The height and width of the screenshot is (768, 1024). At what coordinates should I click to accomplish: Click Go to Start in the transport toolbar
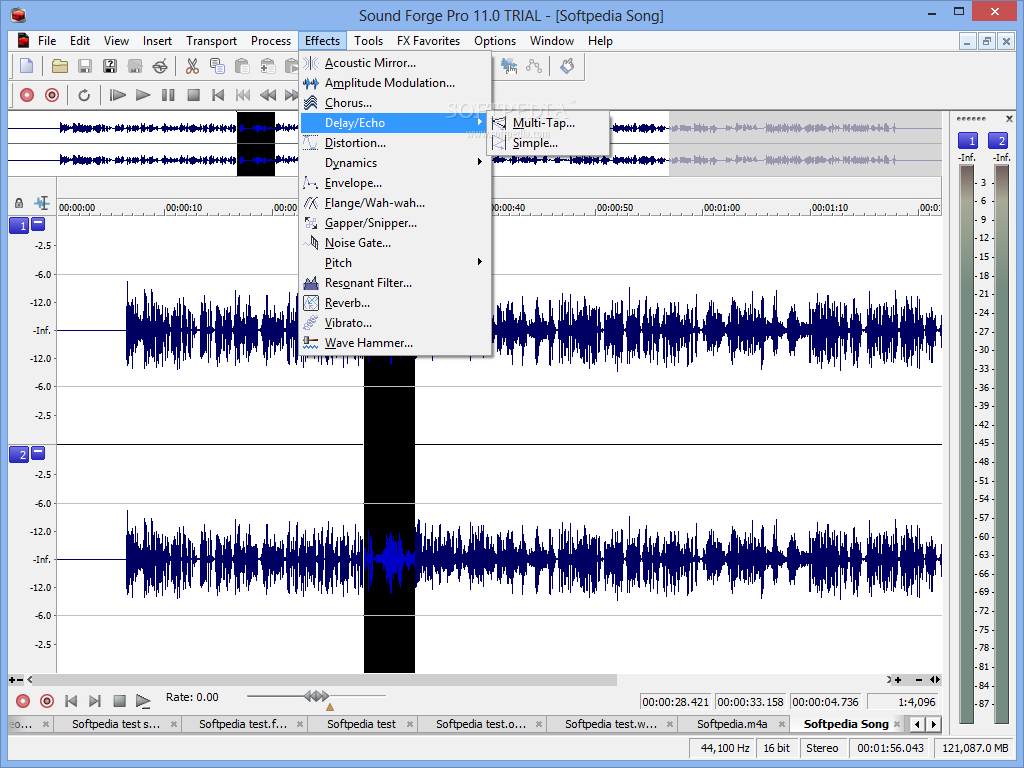tap(218, 95)
